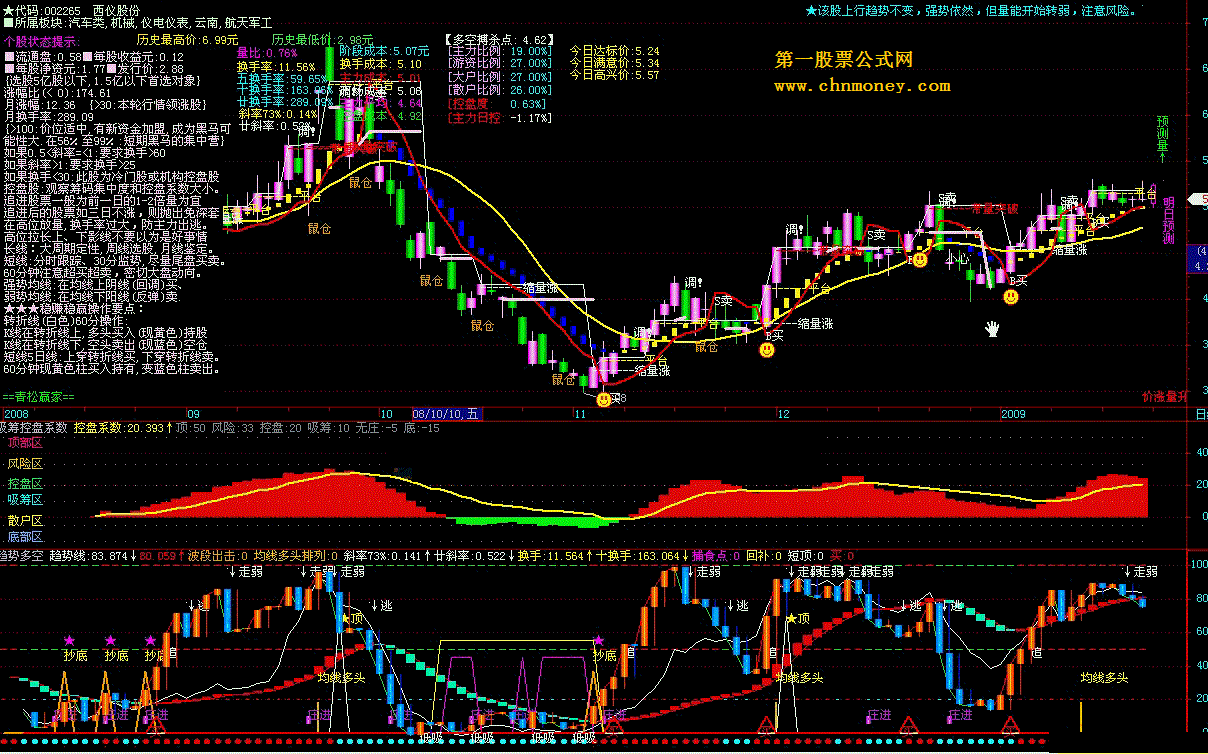Click 今日达标价:5.24 text
The height and width of the screenshot is (754, 1208).
(614, 50)
